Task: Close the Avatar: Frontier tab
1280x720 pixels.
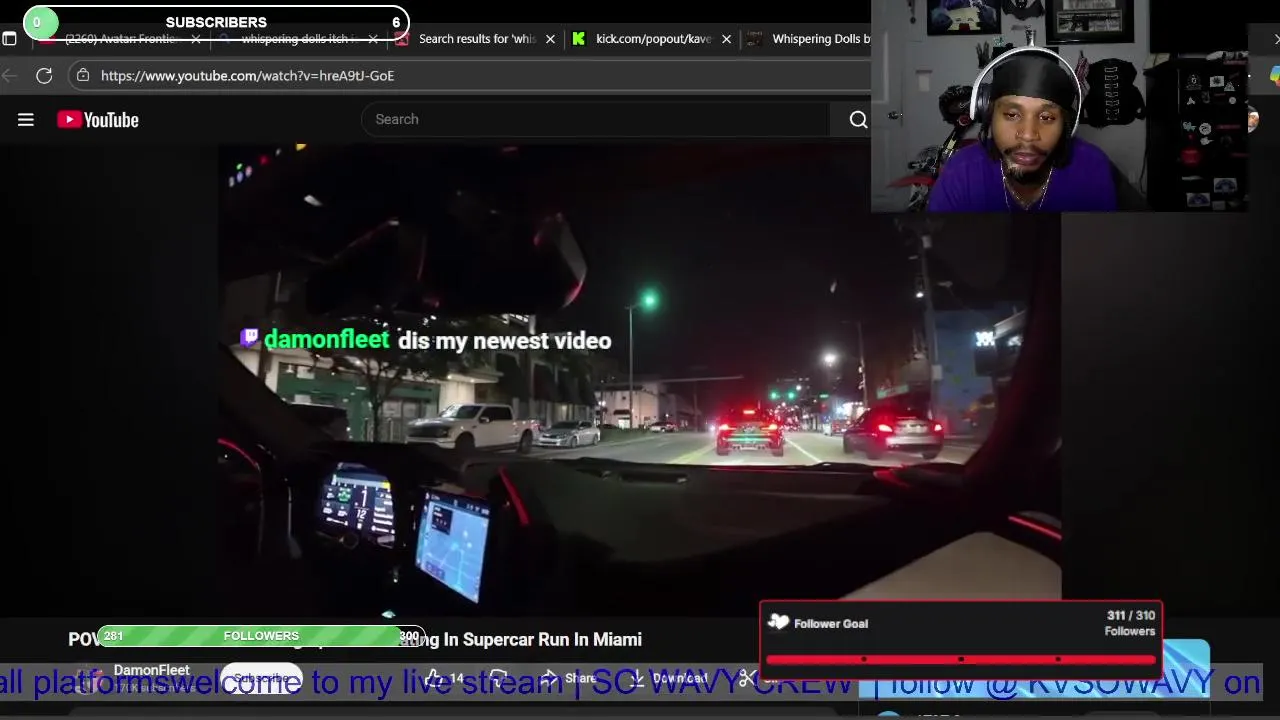Action: (x=196, y=39)
